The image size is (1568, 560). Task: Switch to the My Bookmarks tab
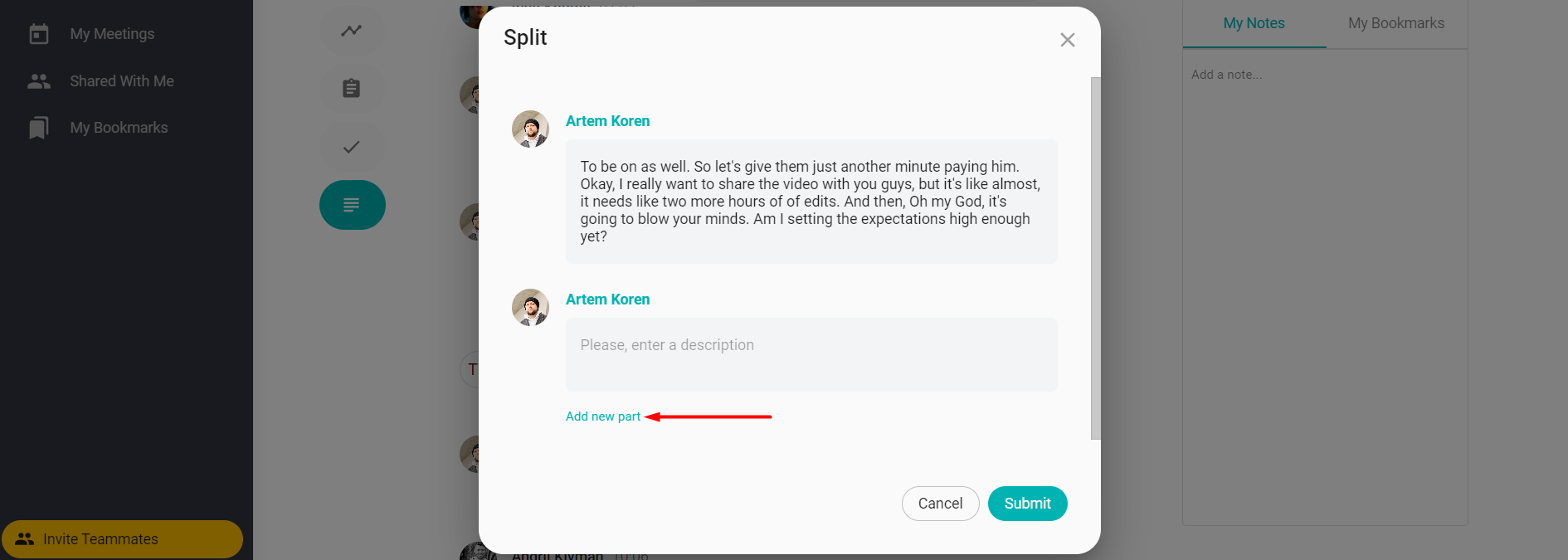coord(1395,23)
